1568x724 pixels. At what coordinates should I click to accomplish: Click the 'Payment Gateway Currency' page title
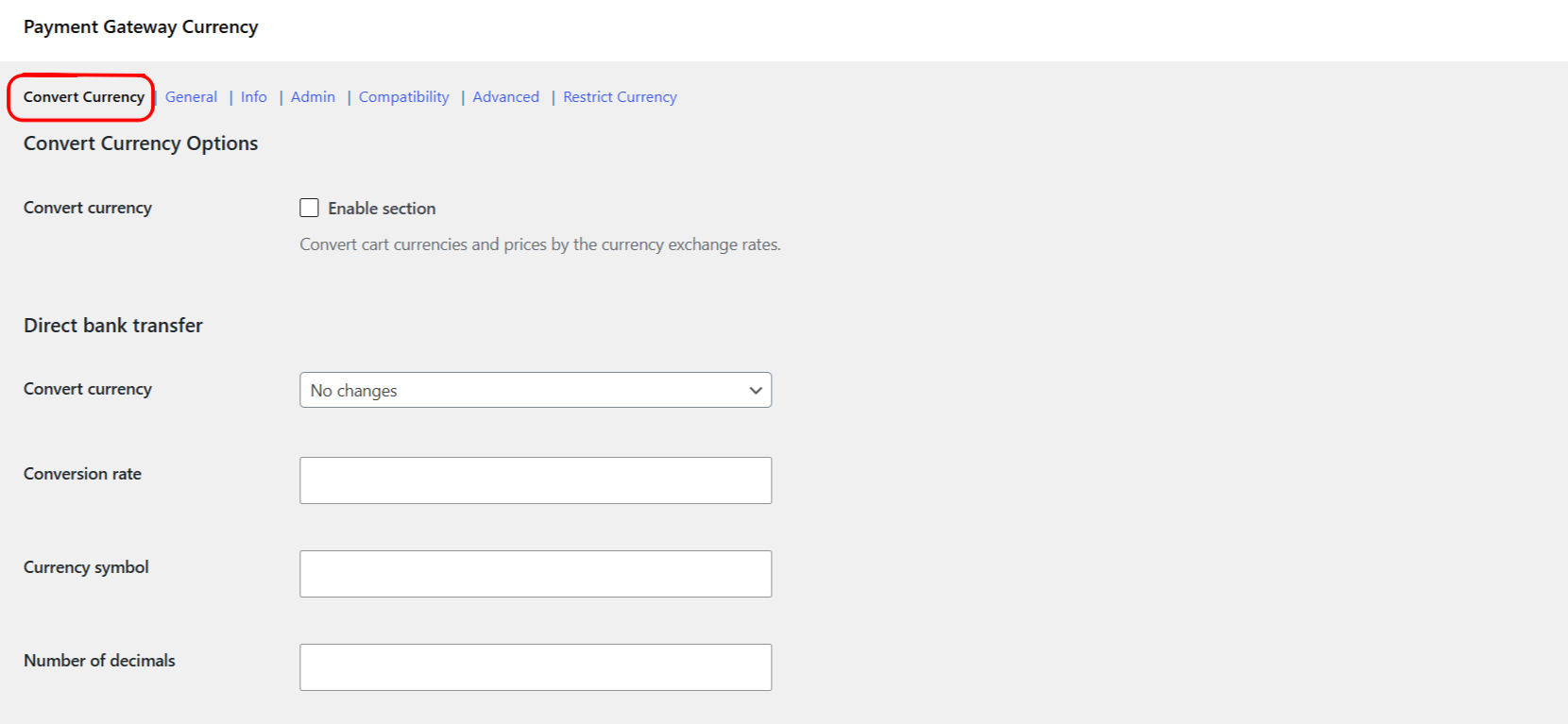pyautogui.click(x=141, y=27)
